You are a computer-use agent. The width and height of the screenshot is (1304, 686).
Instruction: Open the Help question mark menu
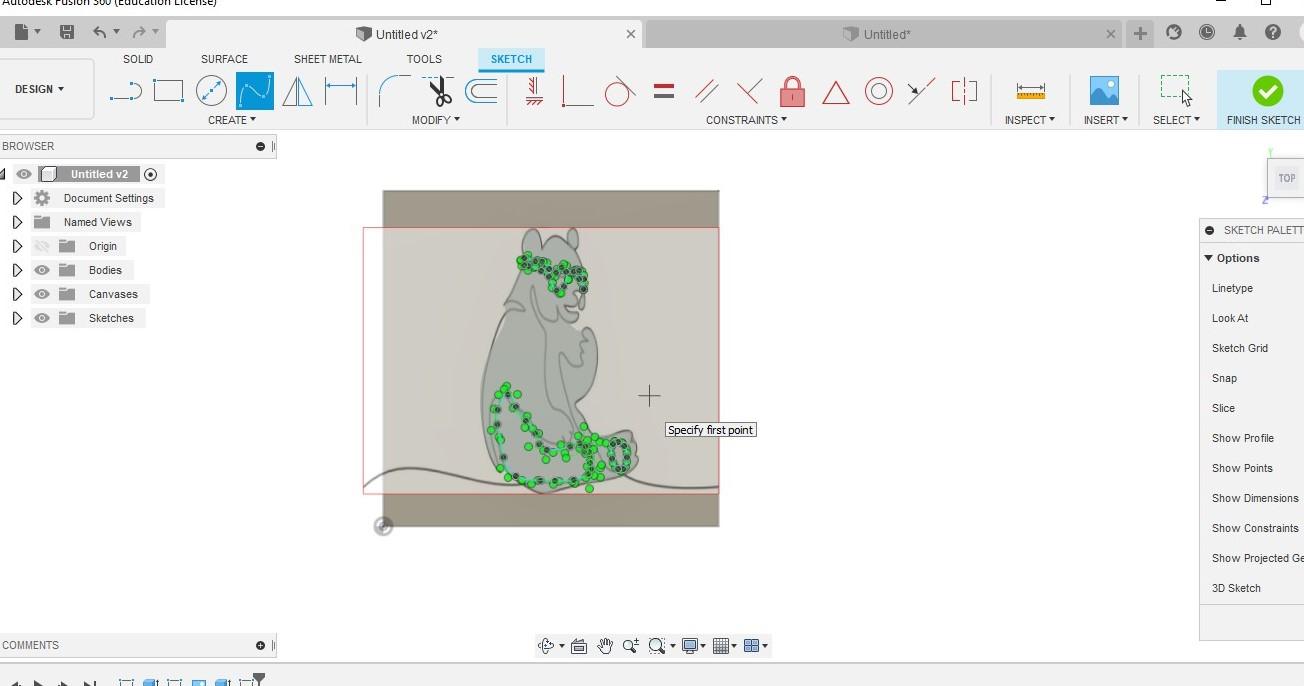[x=1273, y=32]
